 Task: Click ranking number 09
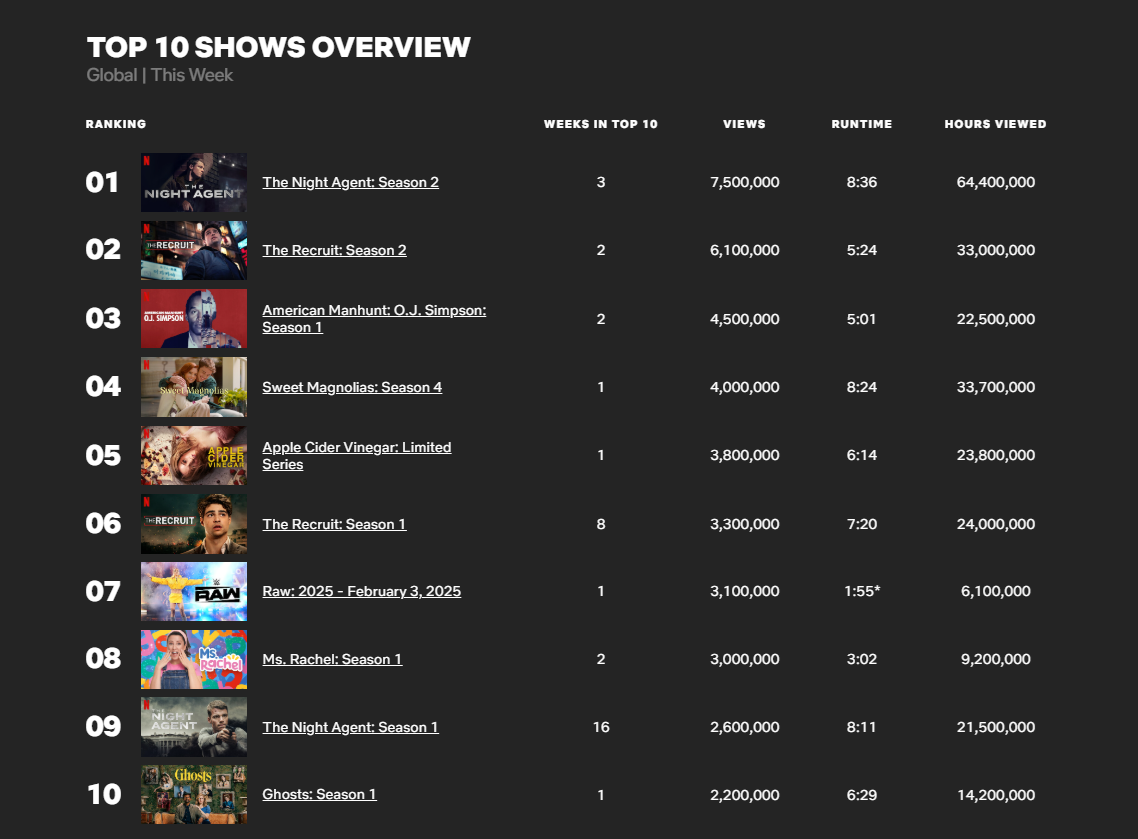(103, 727)
